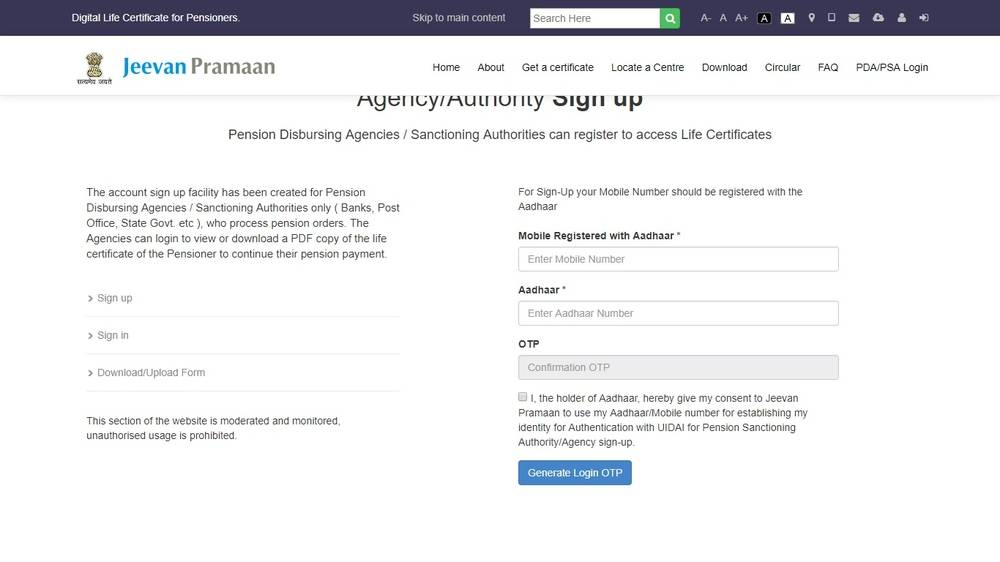The height and width of the screenshot is (562, 1000).
Task: Click the location pin icon
Action: coord(811,18)
